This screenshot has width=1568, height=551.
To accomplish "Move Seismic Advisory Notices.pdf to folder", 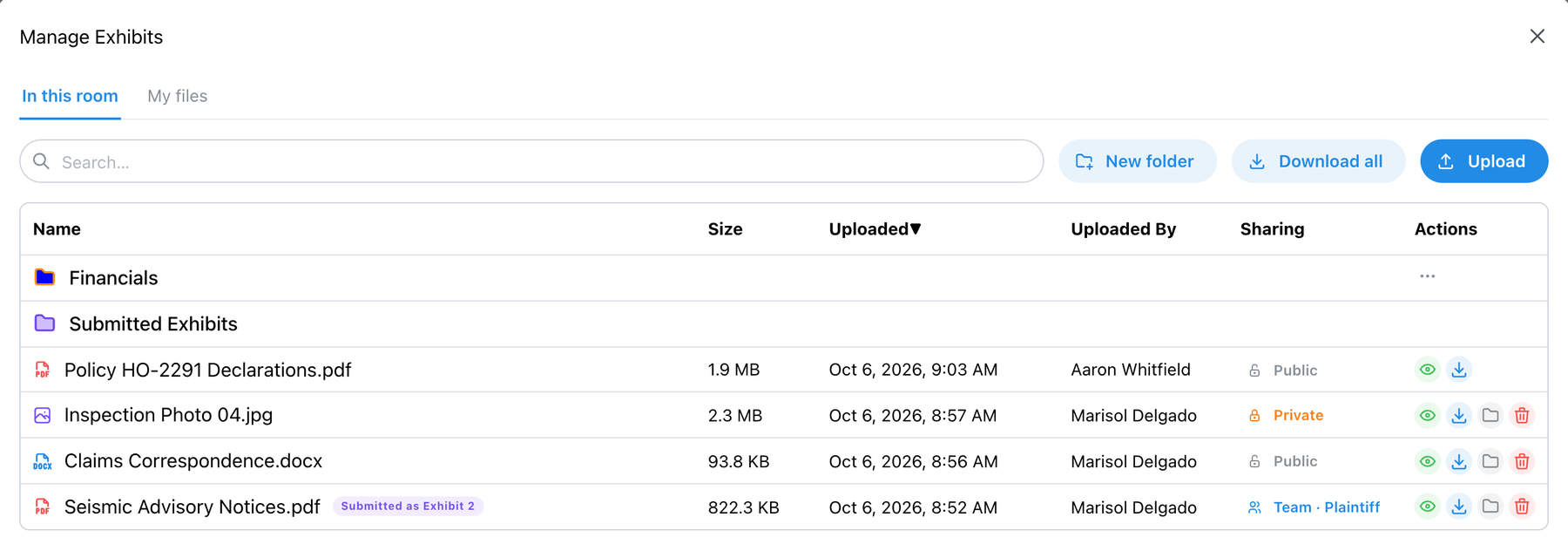I will click(1490, 507).
